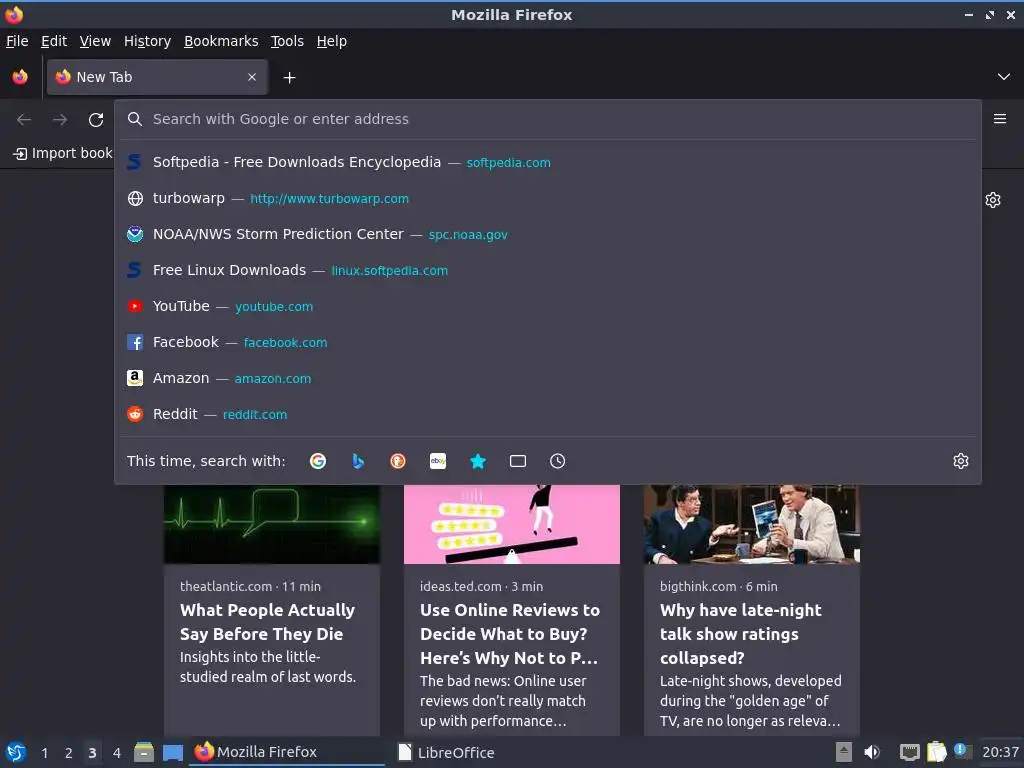Click the Google search engine shortcut icon

(x=318, y=461)
